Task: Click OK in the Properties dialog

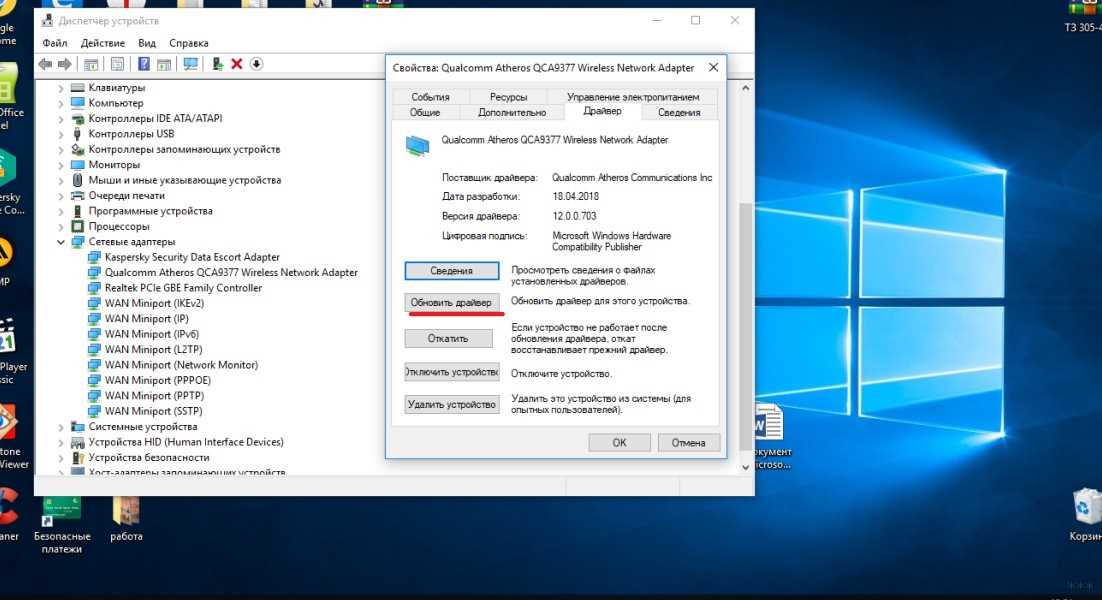Action: point(619,443)
